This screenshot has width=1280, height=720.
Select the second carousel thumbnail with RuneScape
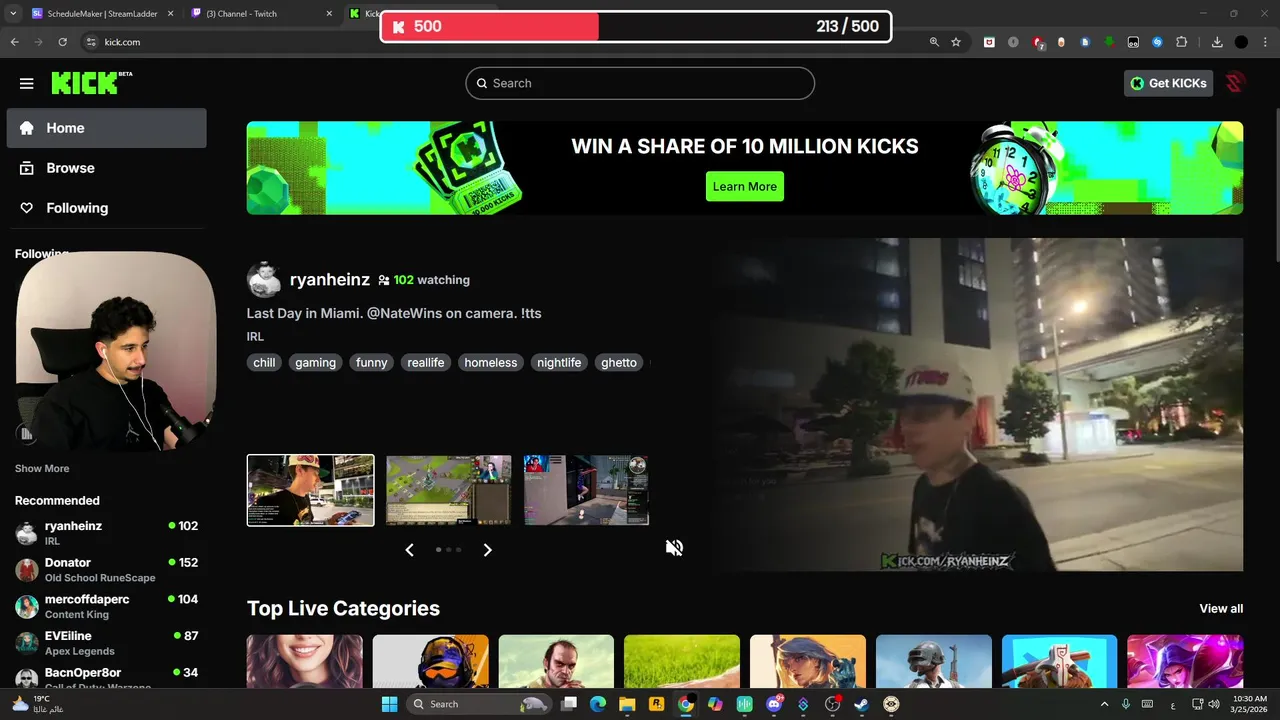click(449, 490)
